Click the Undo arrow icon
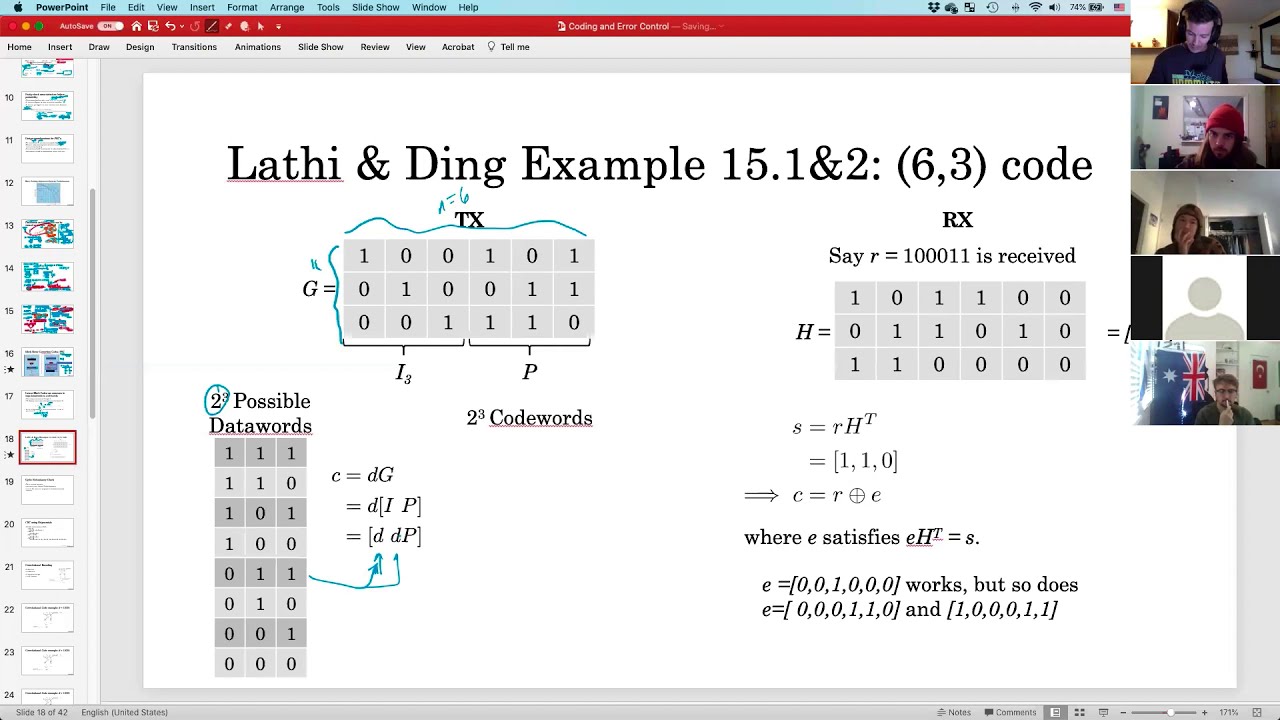This screenshot has width=1280, height=720. [x=170, y=26]
